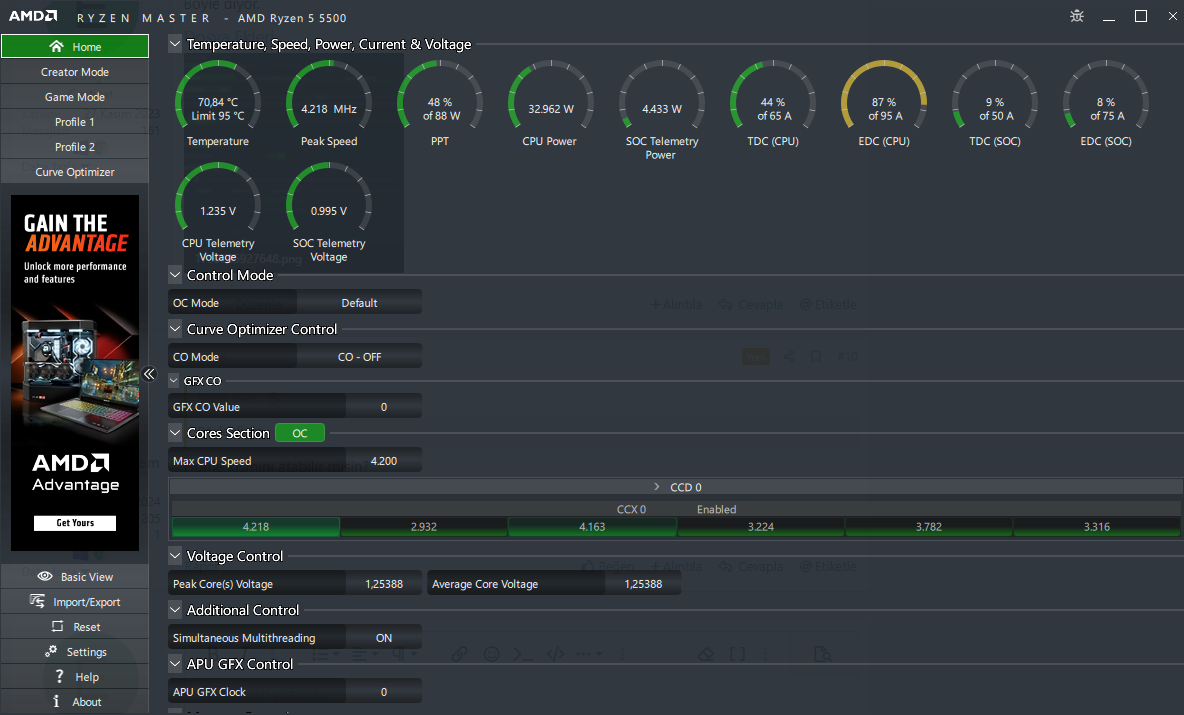
Task: Click the Reset square icon
Action: (x=57, y=626)
